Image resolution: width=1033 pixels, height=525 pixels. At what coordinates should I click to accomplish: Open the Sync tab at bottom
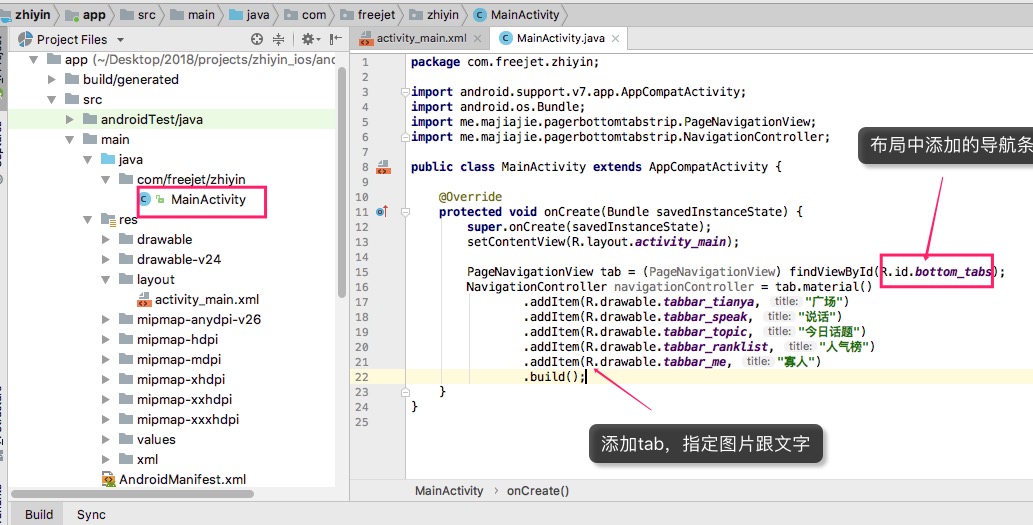point(91,514)
